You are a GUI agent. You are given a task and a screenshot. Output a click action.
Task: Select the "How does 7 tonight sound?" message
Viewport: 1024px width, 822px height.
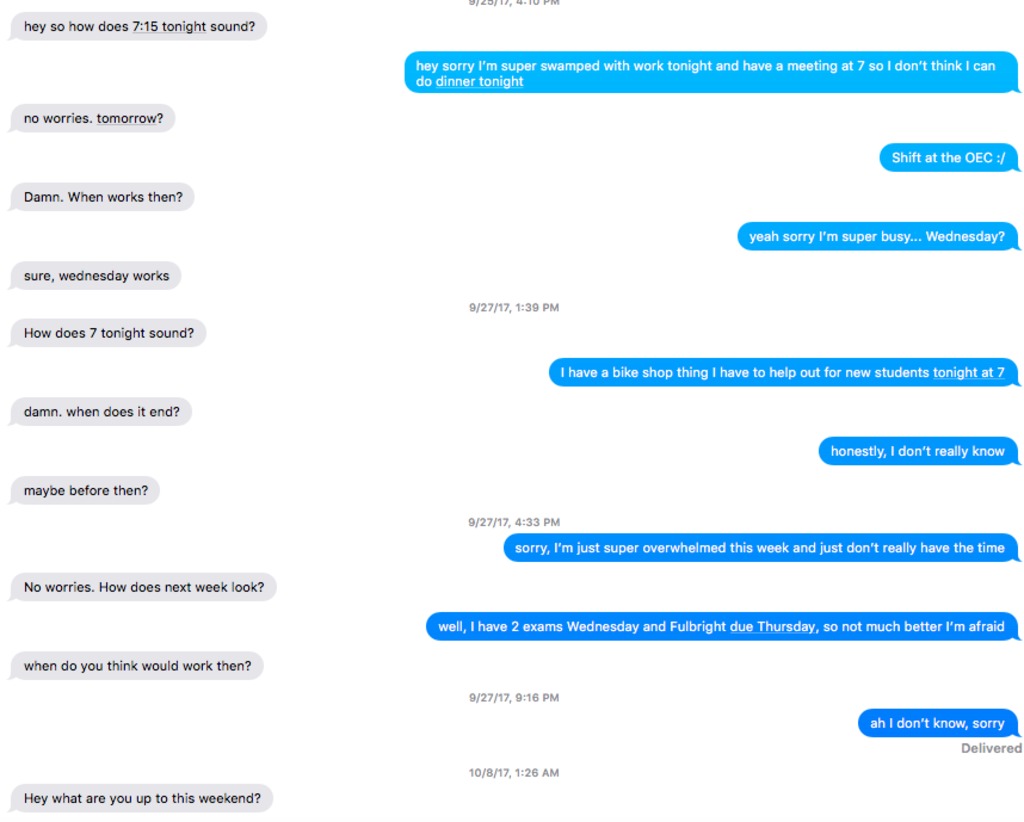click(x=108, y=333)
